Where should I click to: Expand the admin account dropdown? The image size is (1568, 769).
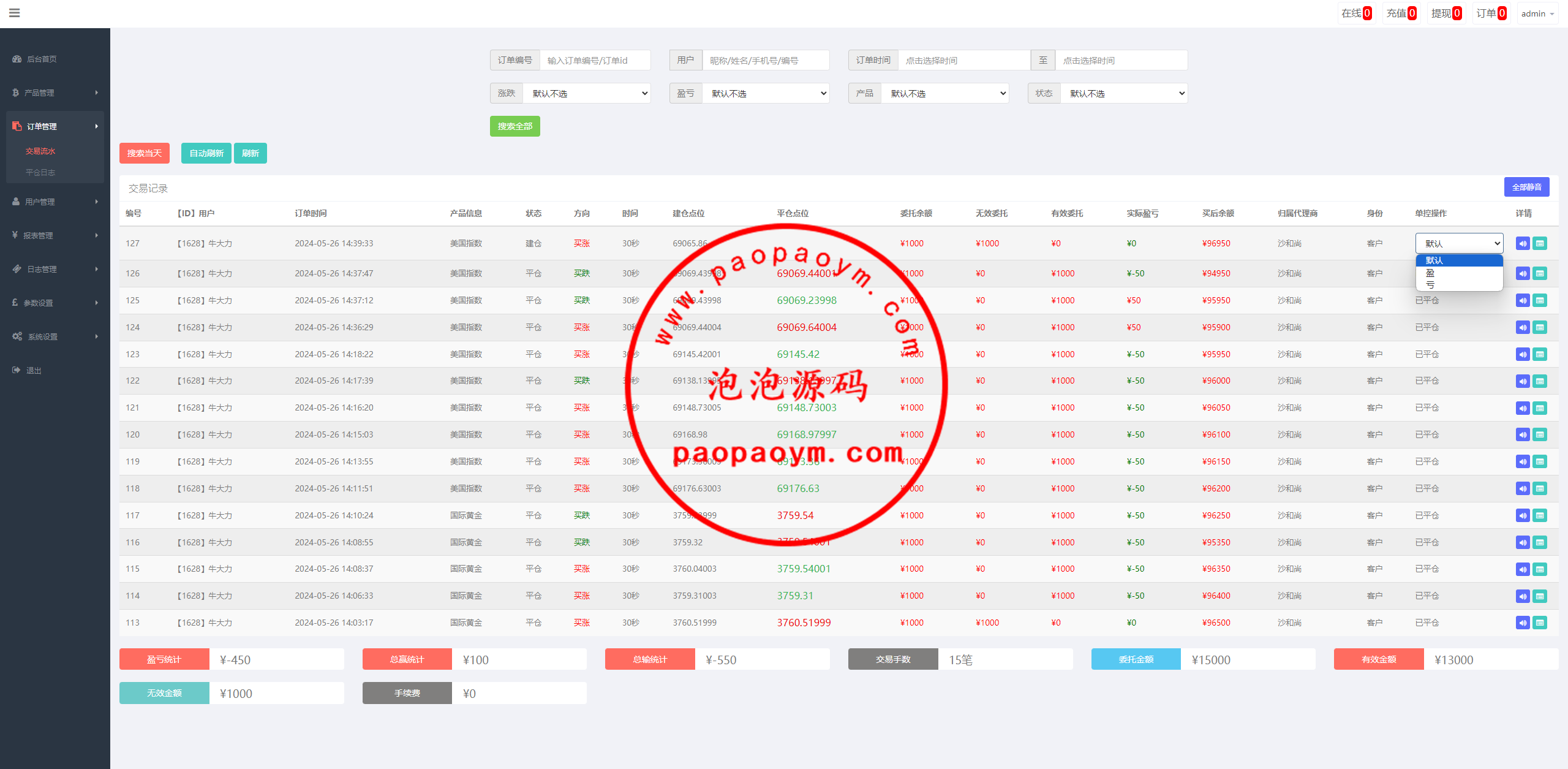(x=1537, y=13)
